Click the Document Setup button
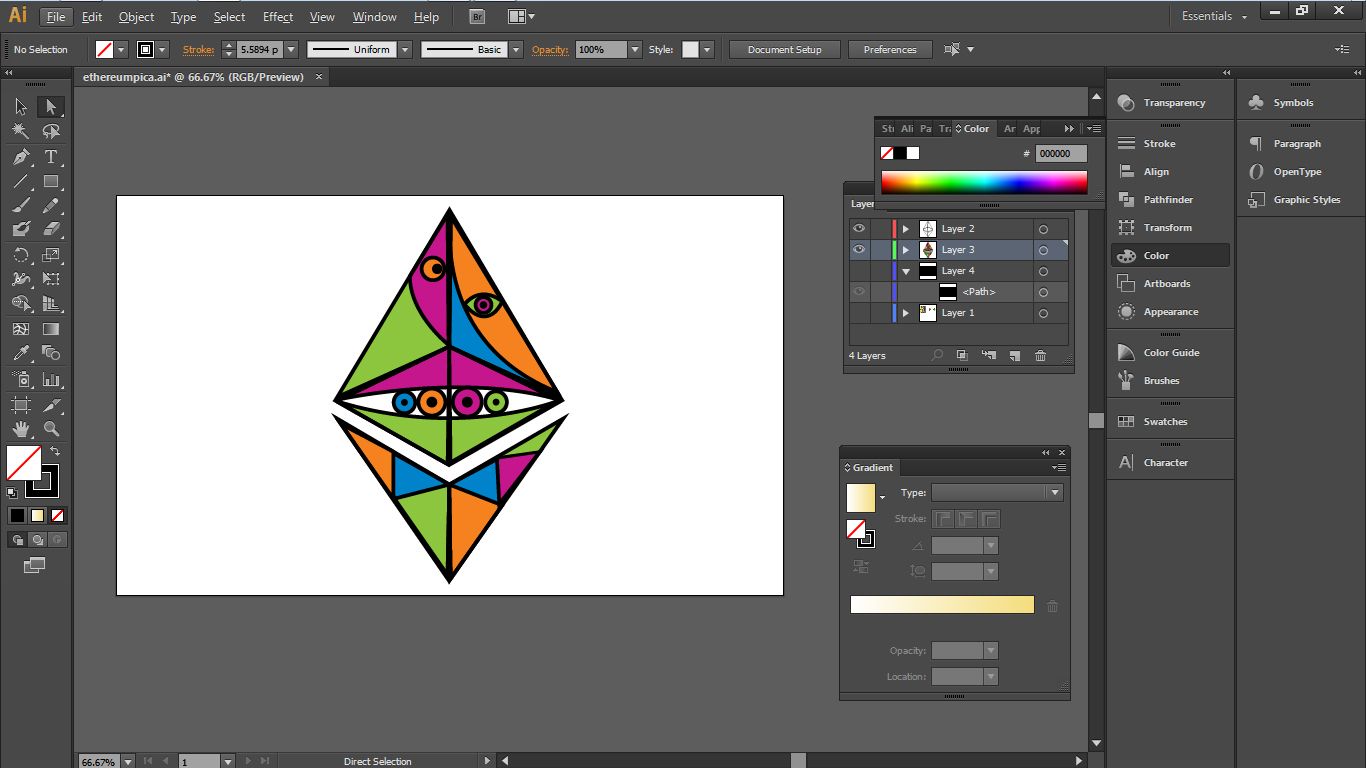 785,50
